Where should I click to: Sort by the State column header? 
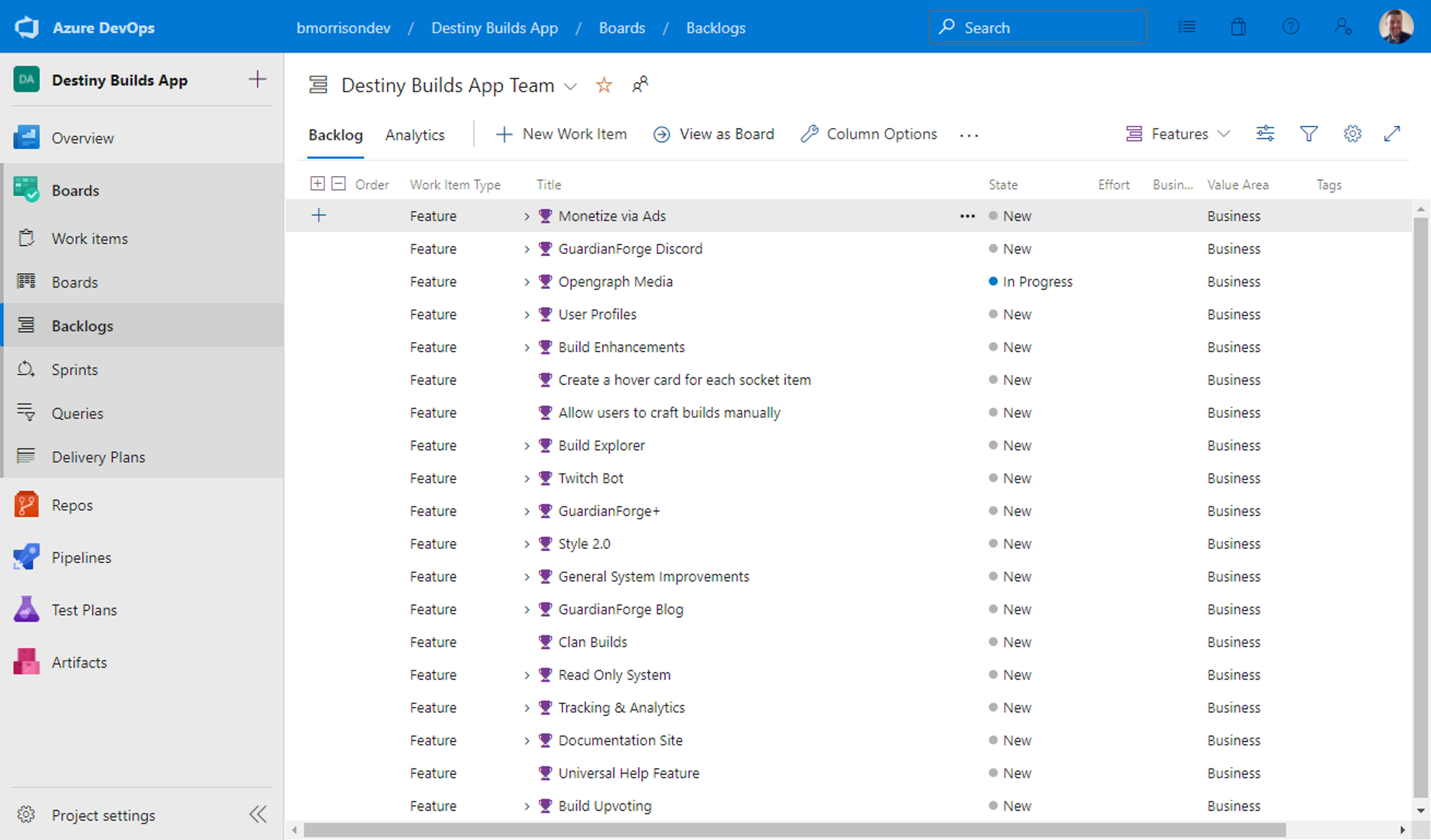[1003, 185]
